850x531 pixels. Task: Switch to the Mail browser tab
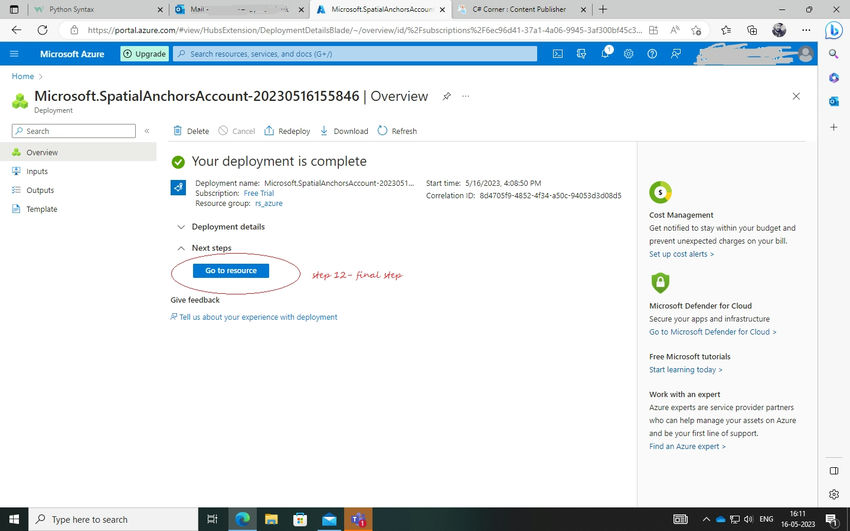239,9
